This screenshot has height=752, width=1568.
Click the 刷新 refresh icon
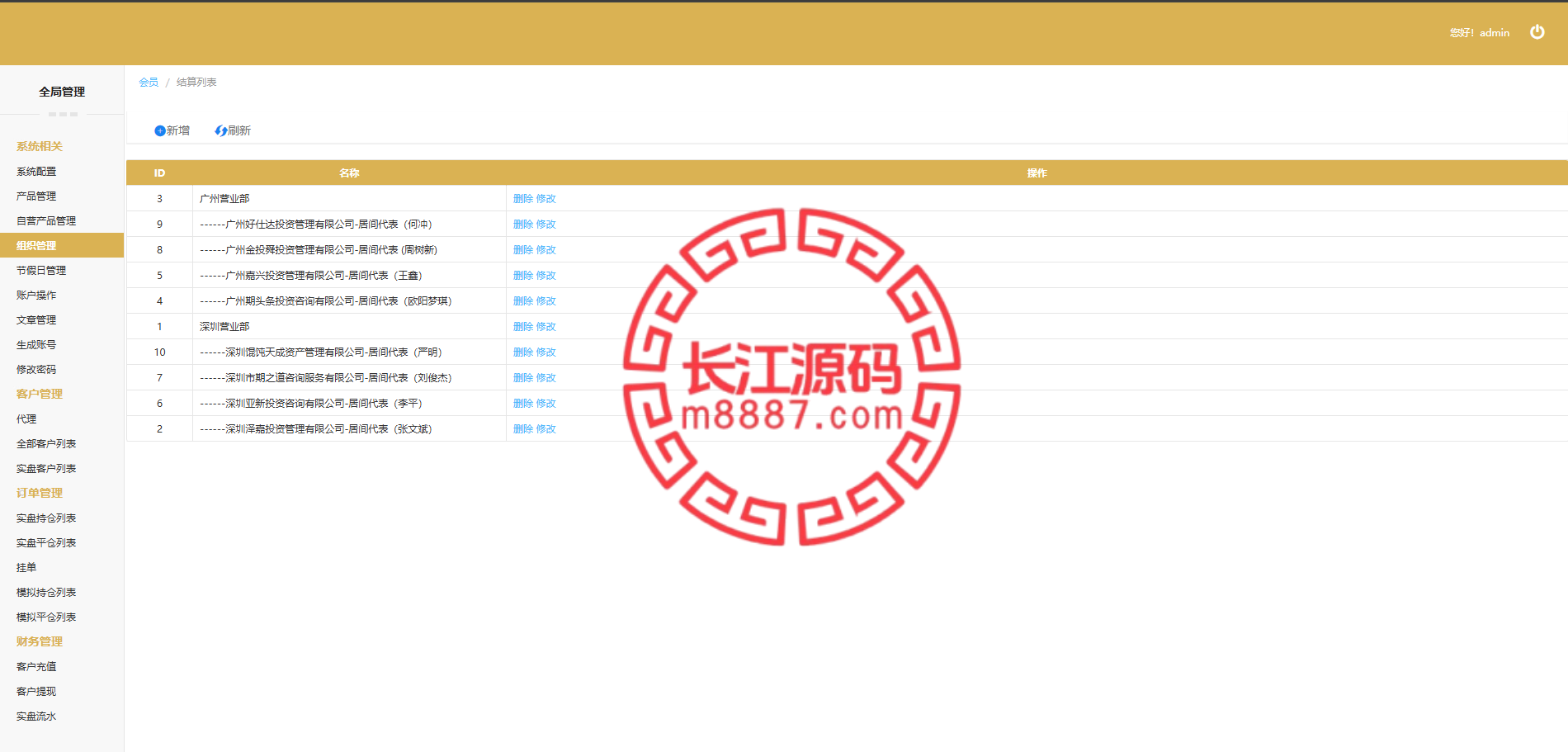(221, 130)
